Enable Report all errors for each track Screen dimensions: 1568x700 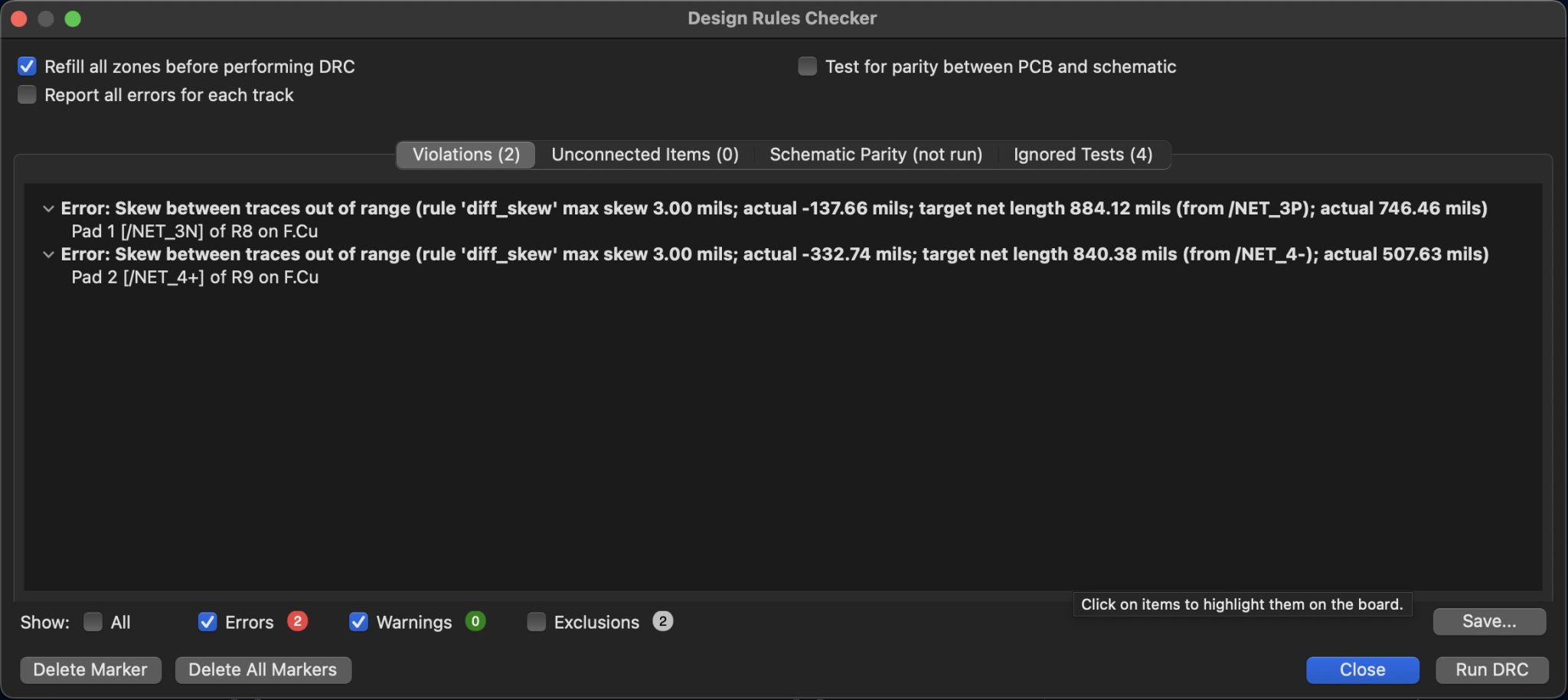pyautogui.click(x=27, y=95)
